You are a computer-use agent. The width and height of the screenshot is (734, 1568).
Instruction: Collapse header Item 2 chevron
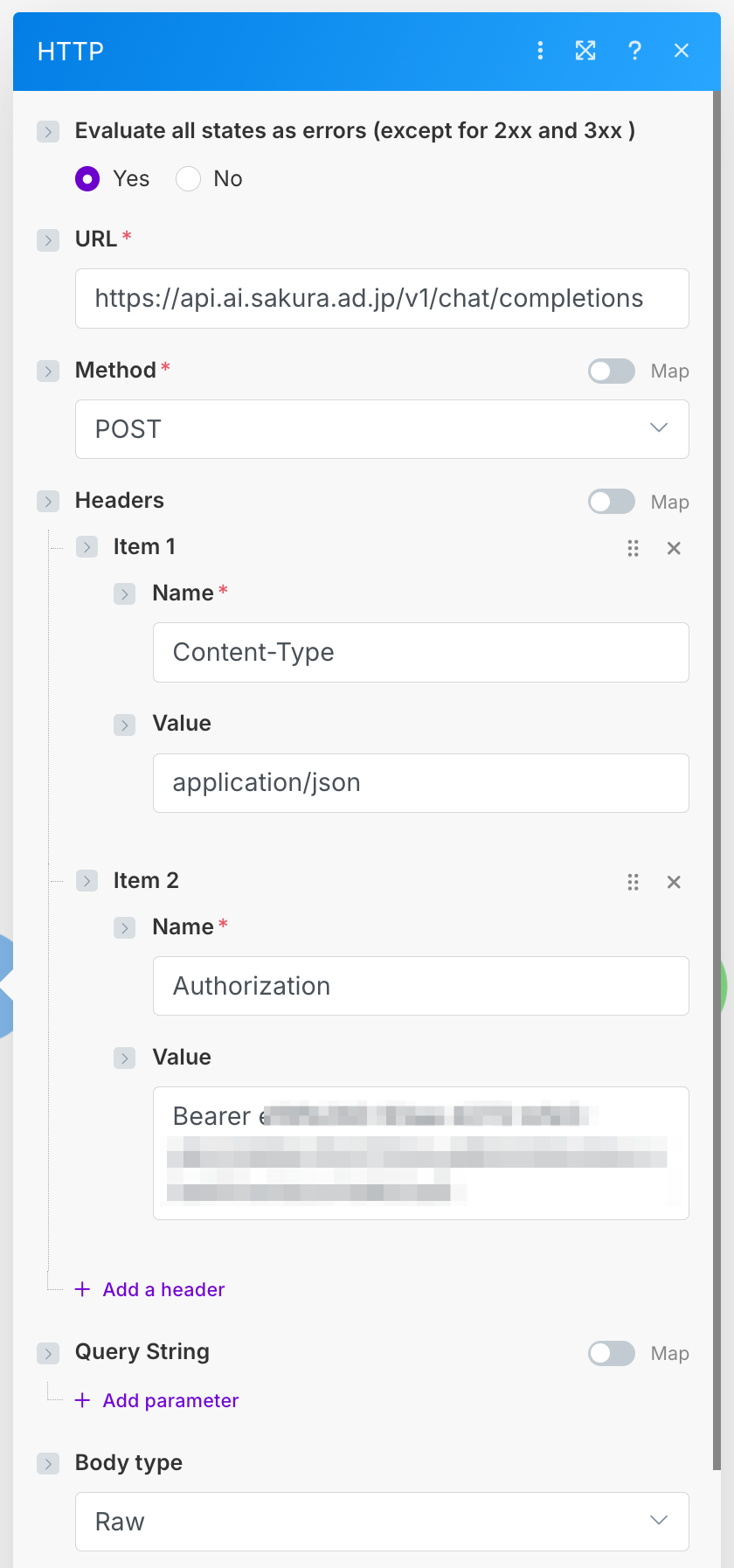tap(87, 880)
